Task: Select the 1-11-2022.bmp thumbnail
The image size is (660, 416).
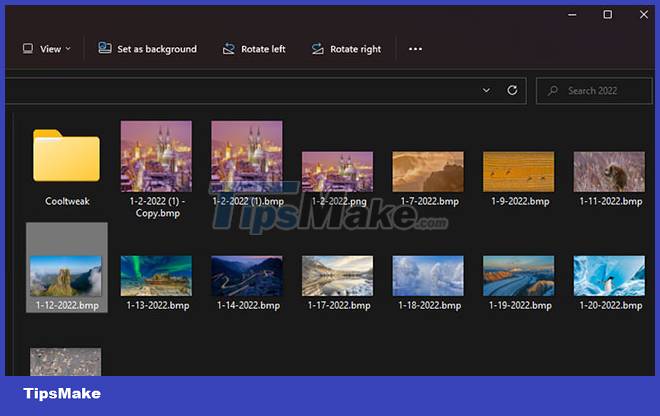Action: click(609, 172)
